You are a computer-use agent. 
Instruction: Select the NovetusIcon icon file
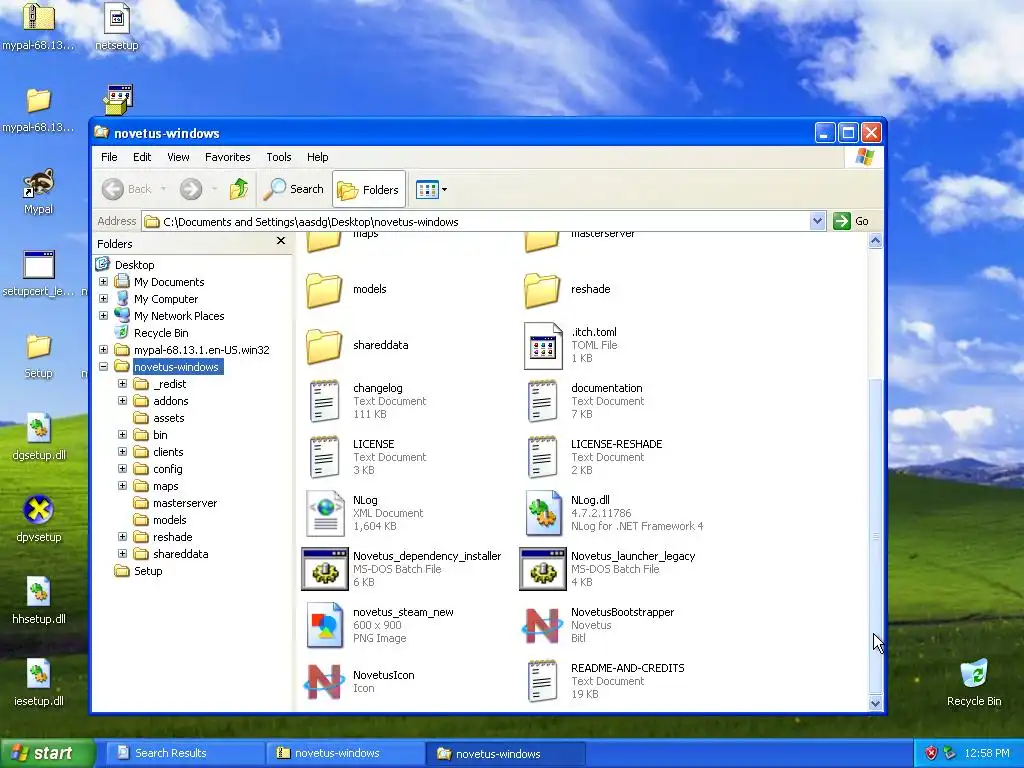point(325,681)
